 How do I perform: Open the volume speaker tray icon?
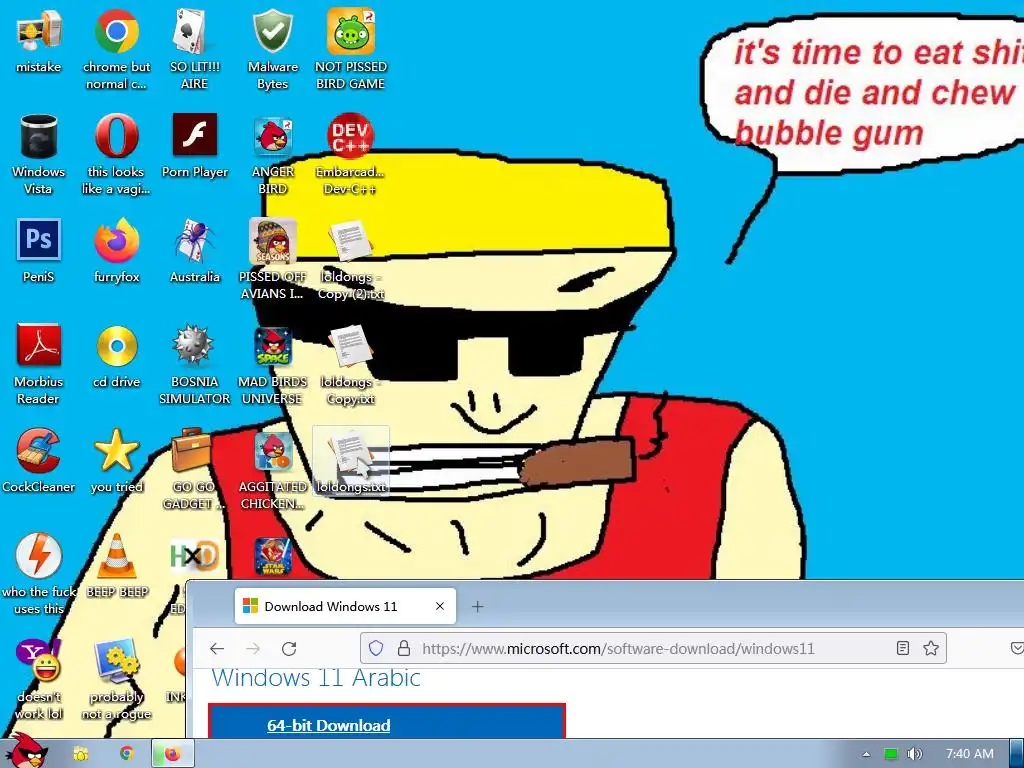click(914, 754)
